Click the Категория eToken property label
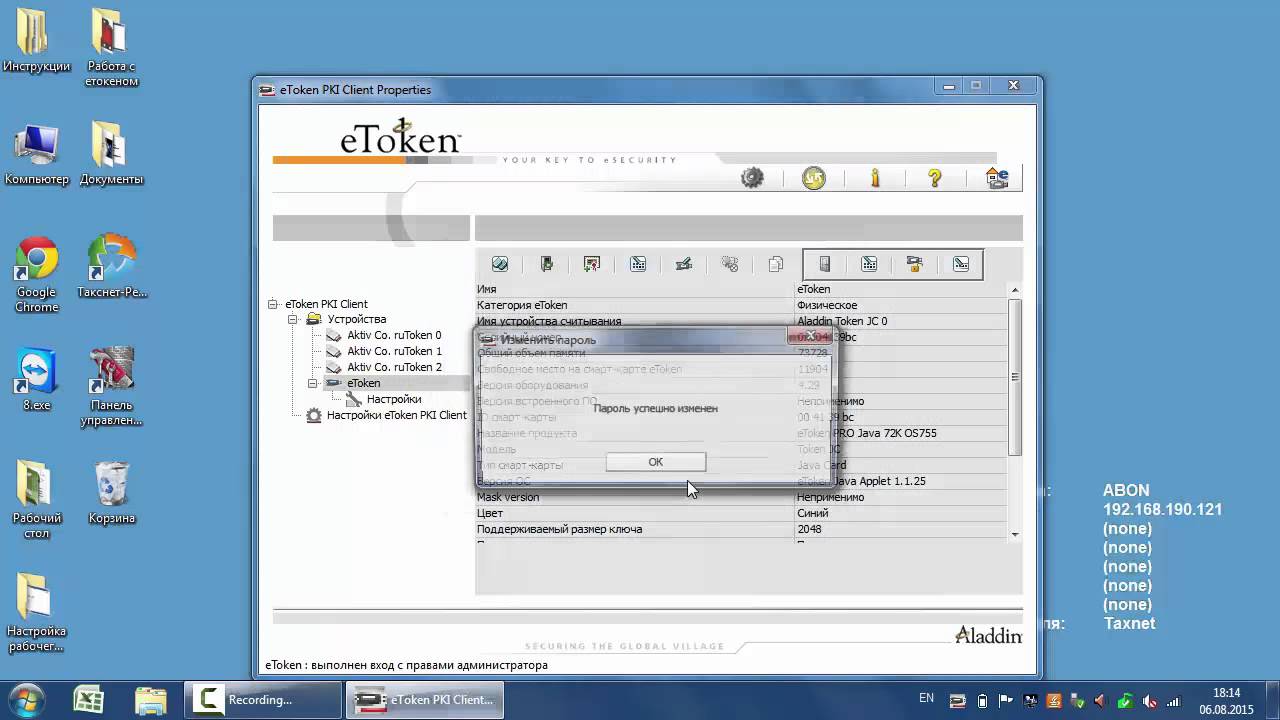Image resolution: width=1280 pixels, height=720 pixels. pyautogui.click(x=522, y=305)
